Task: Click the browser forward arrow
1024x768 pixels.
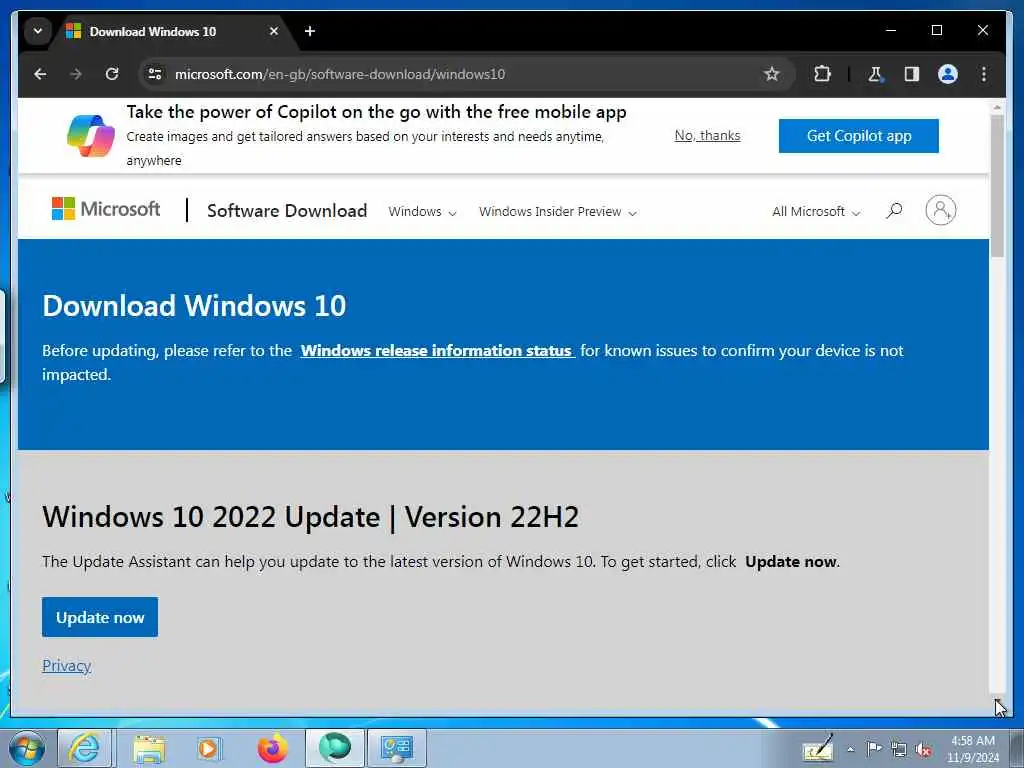Action: click(x=76, y=74)
